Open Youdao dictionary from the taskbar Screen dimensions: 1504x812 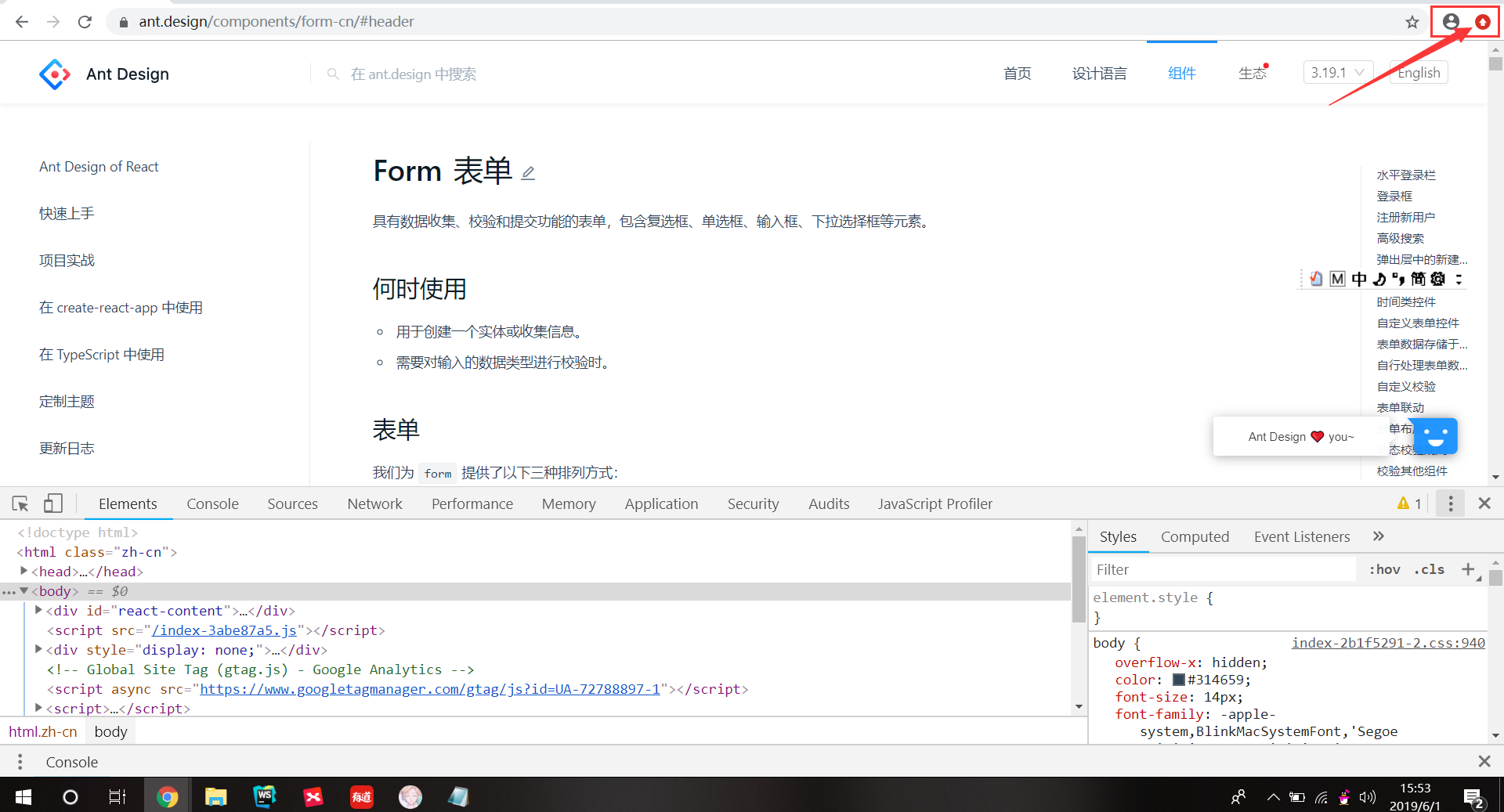click(x=361, y=797)
